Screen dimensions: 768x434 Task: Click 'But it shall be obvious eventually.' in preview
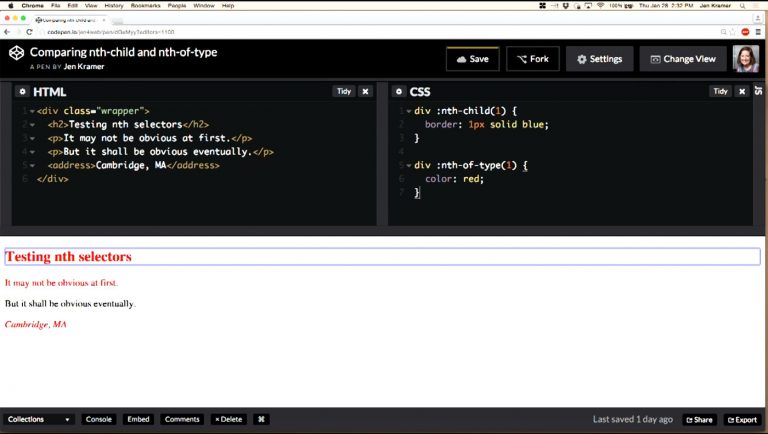pos(70,304)
